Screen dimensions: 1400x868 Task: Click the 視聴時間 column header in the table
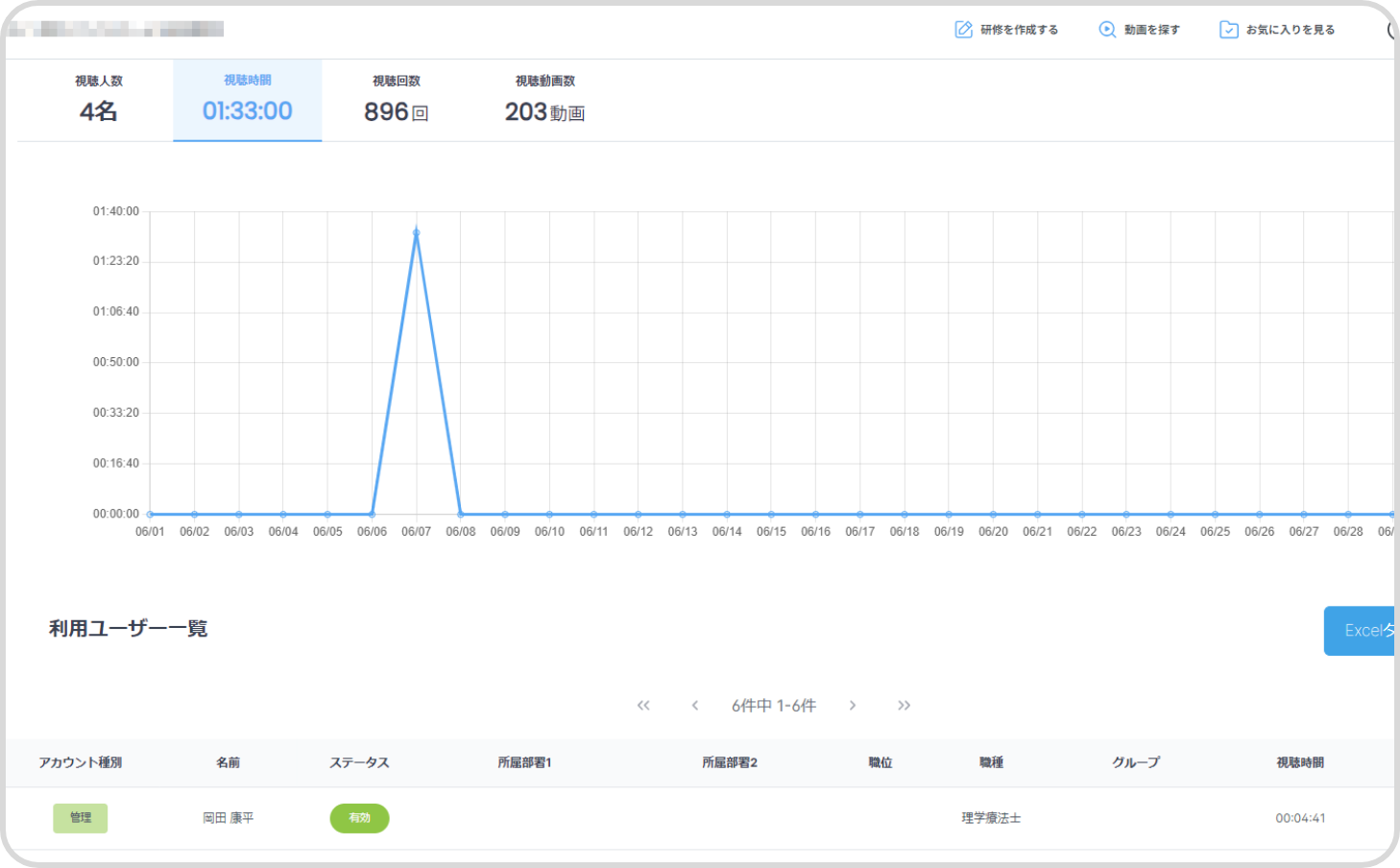(1300, 762)
